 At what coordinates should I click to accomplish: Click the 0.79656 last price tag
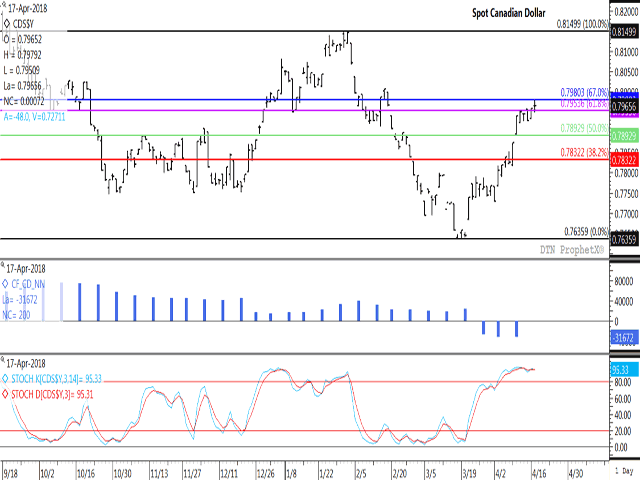click(624, 107)
